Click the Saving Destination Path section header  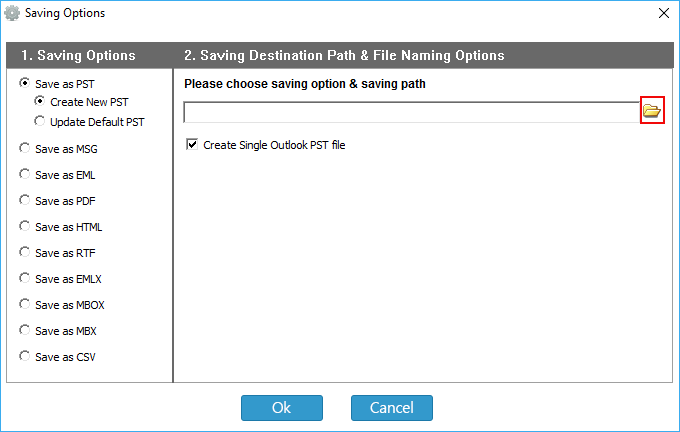[344, 55]
